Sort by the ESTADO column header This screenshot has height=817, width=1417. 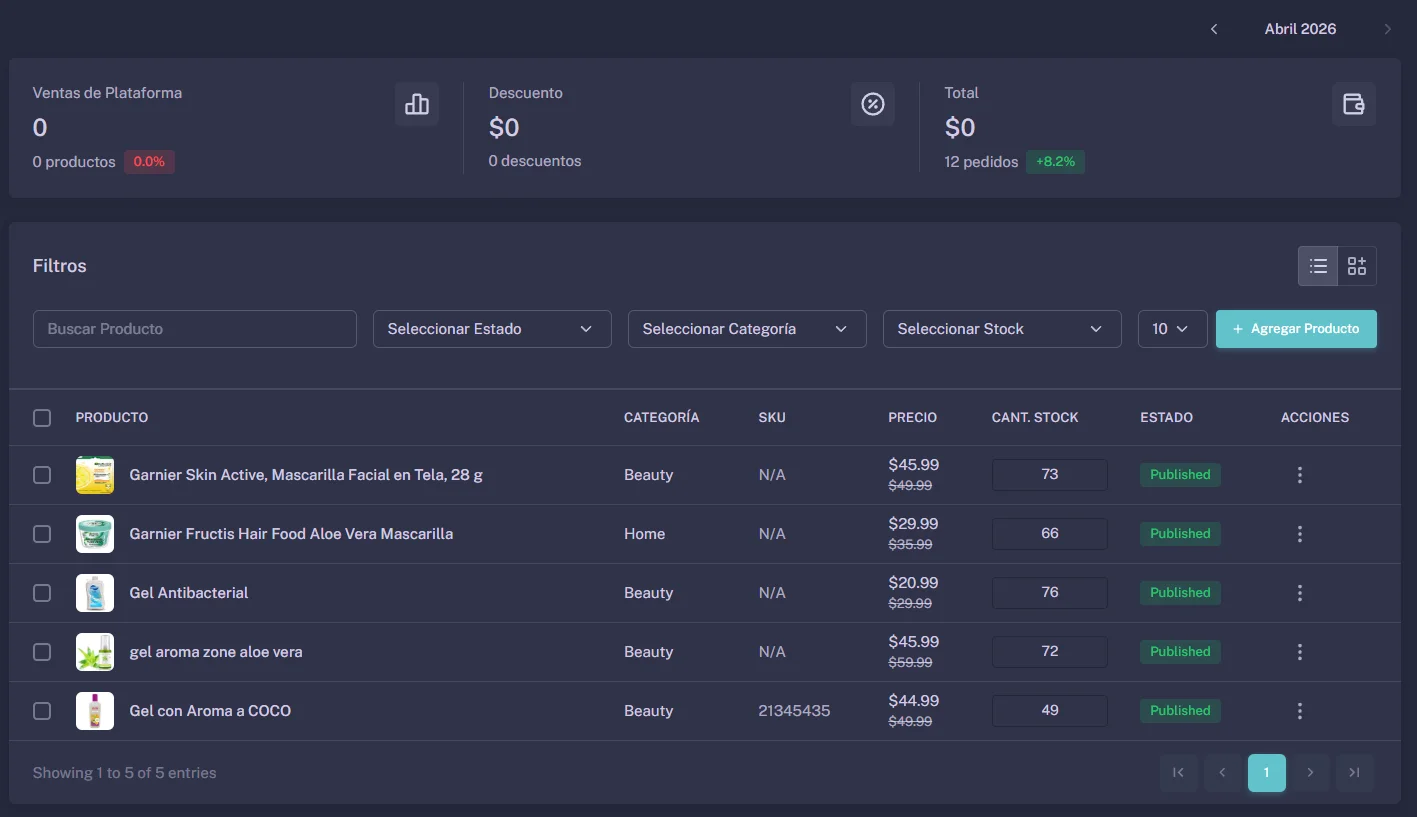1167,418
